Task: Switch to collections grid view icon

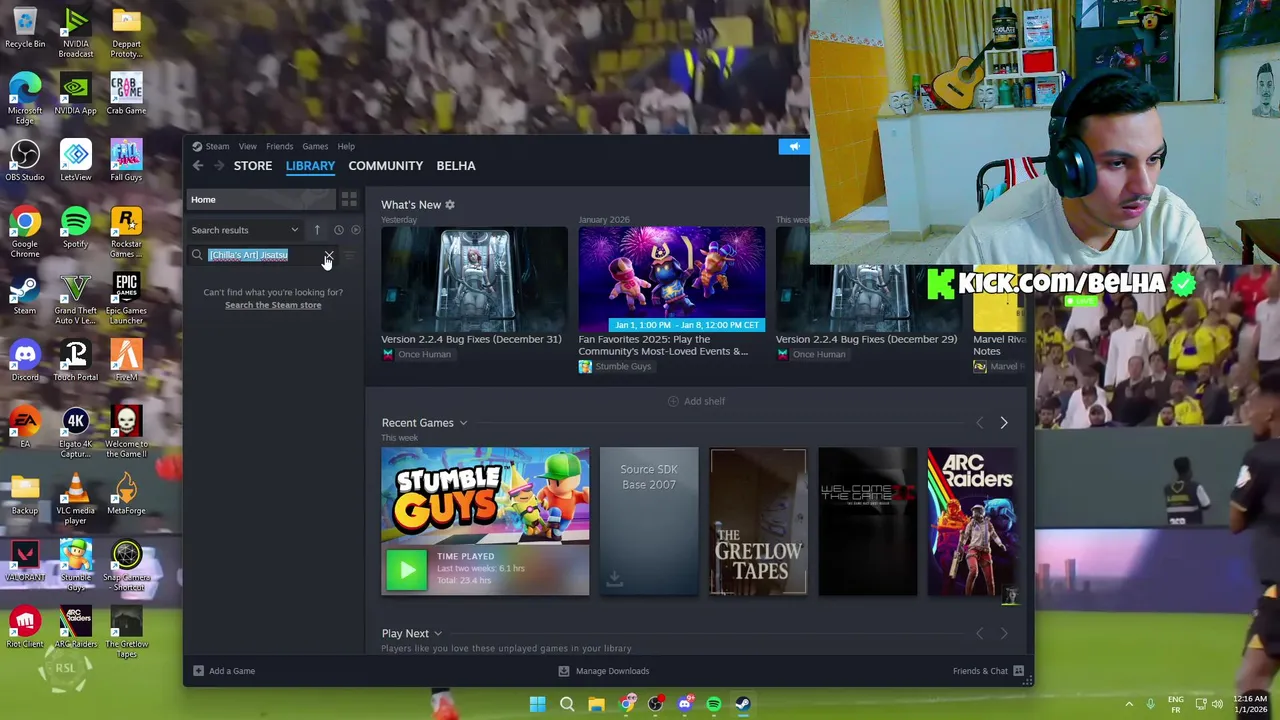Action: [x=349, y=200]
